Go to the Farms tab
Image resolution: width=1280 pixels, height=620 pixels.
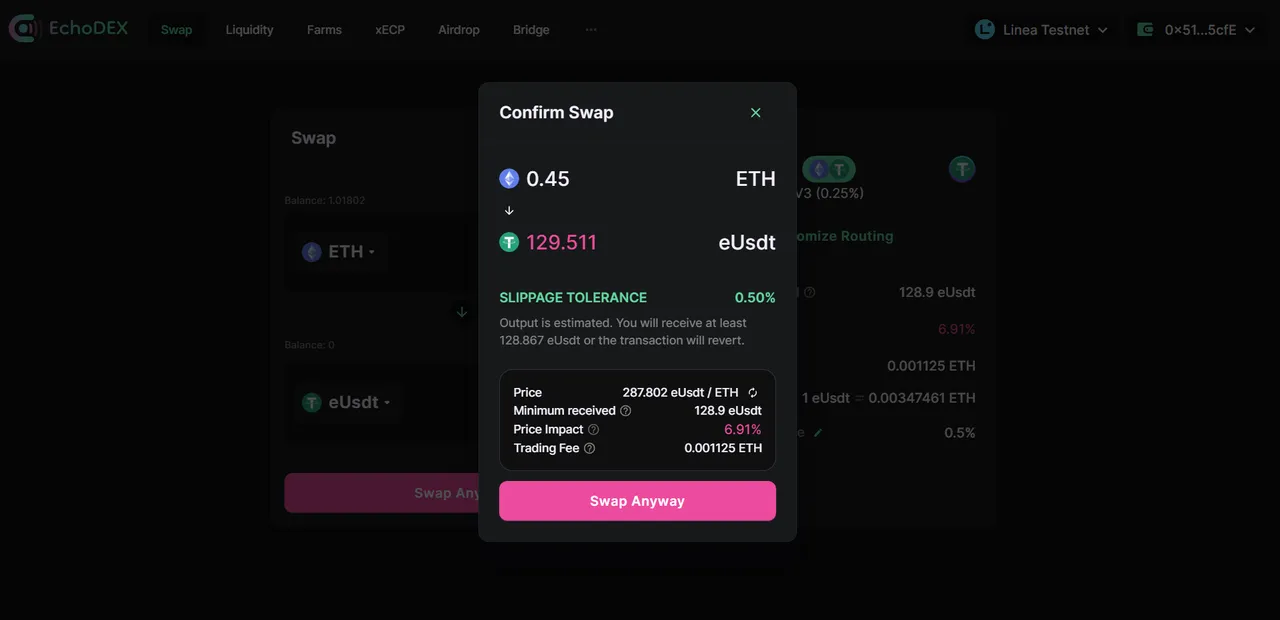coord(324,30)
